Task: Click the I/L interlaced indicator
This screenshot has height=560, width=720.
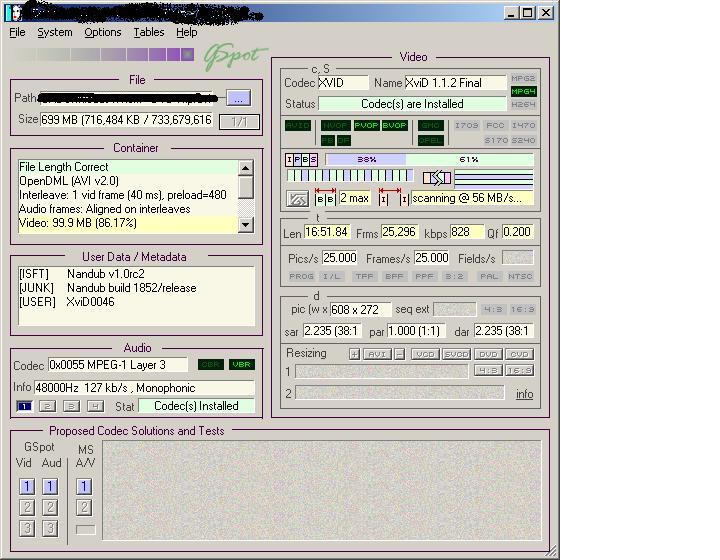Action: [332, 276]
